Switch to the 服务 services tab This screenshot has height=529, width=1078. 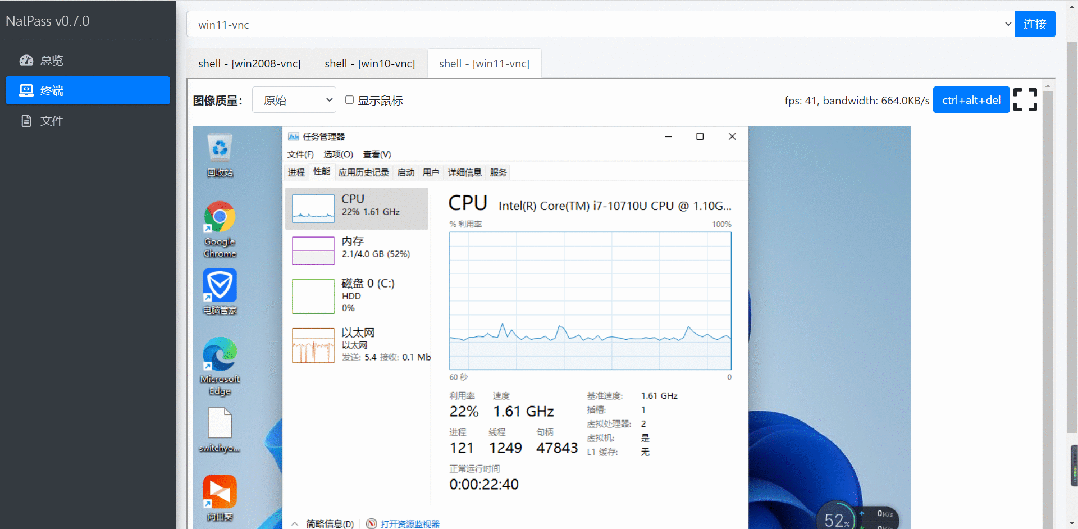498,172
